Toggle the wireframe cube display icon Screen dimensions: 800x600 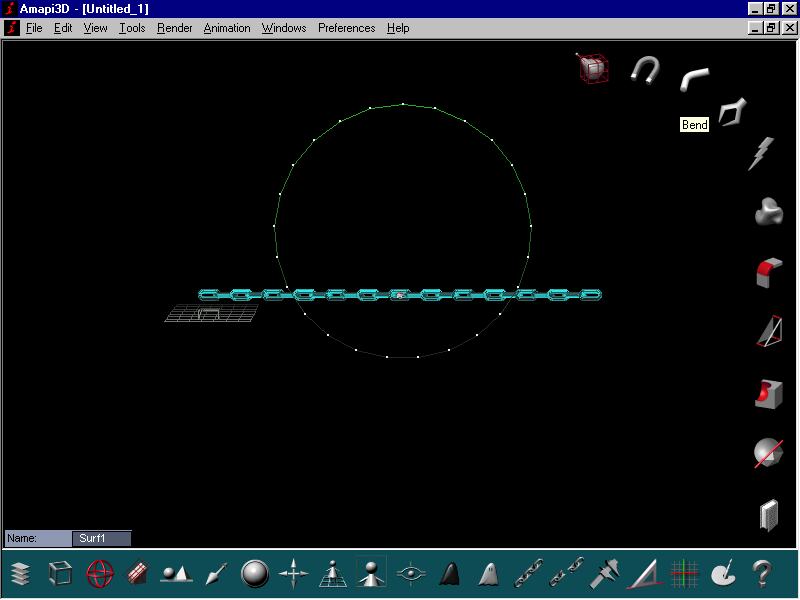pyautogui.click(x=61, y=574)
